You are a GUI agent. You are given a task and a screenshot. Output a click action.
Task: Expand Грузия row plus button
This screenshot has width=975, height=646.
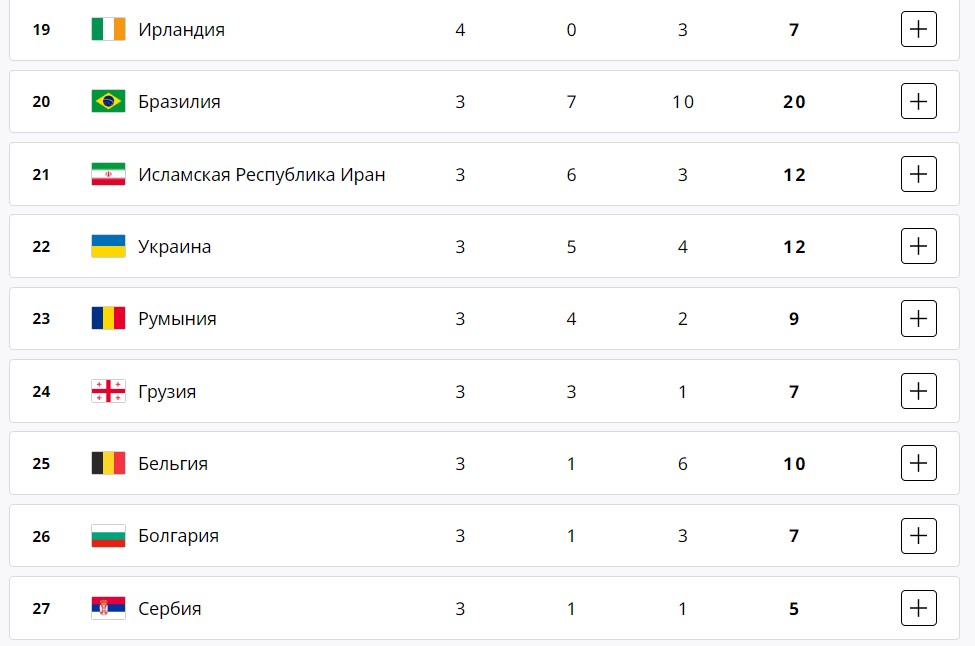tap(918, 391)
